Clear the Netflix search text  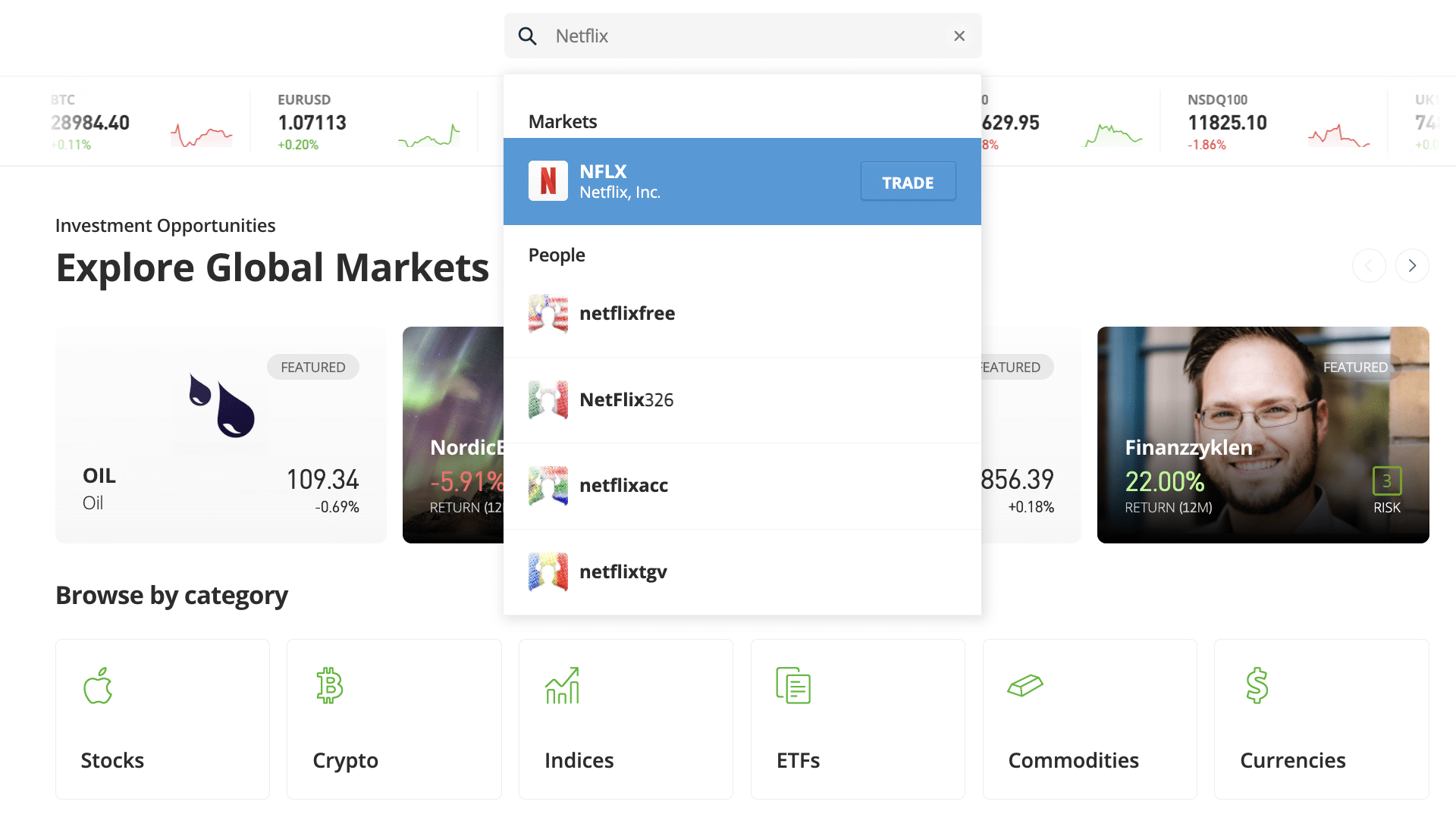tap(959, 36)
